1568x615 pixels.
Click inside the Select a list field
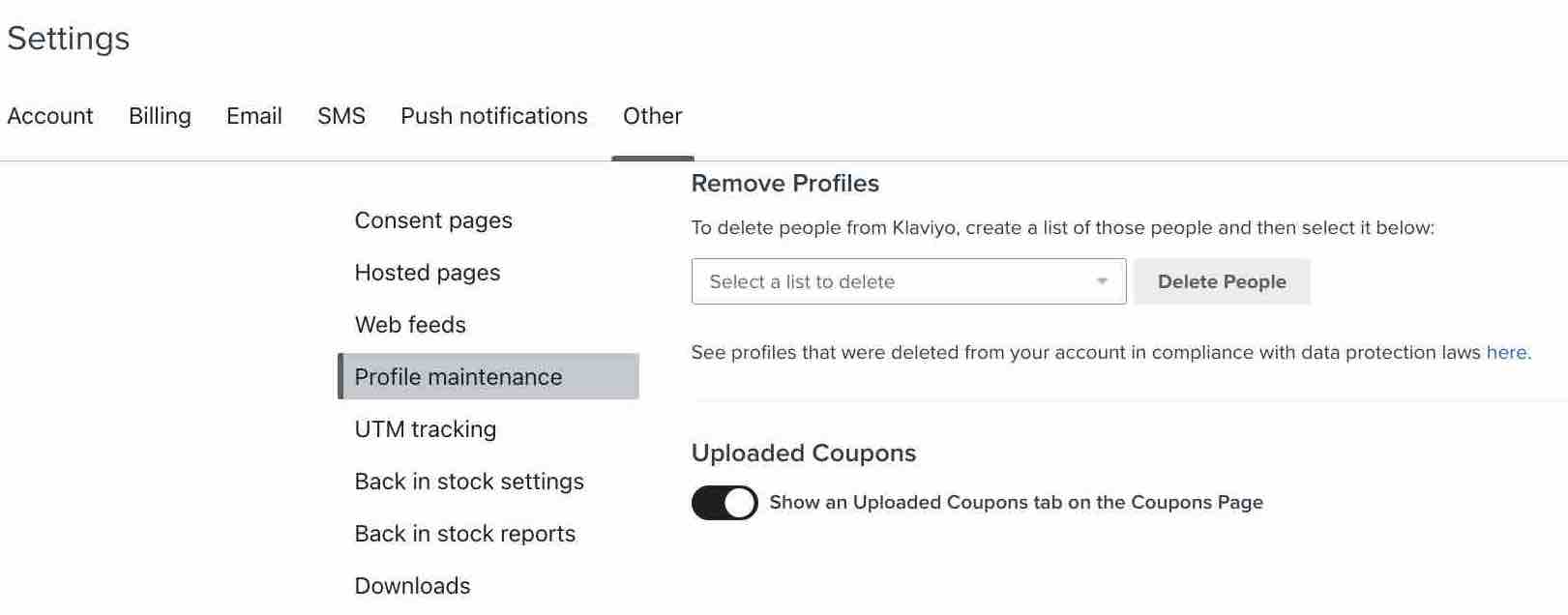pyautogui.click(x=871, y=281)
